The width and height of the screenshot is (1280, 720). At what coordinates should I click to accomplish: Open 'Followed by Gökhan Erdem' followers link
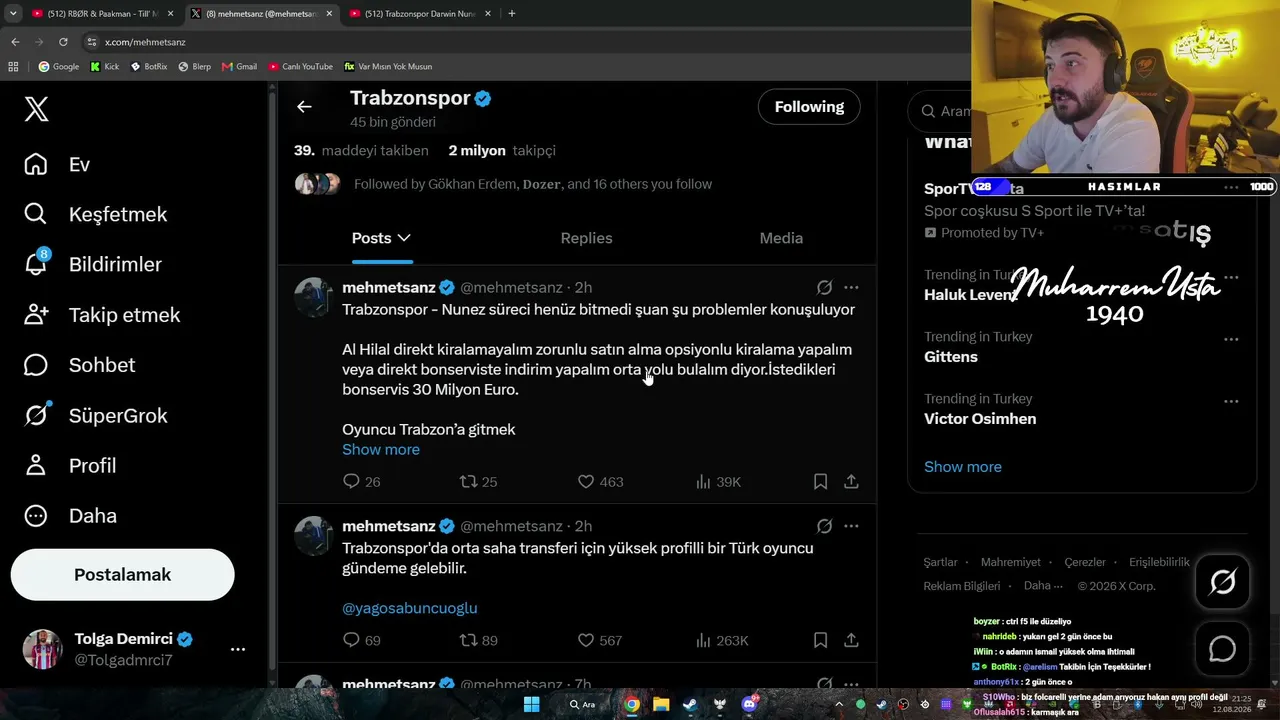click(533, 184)
